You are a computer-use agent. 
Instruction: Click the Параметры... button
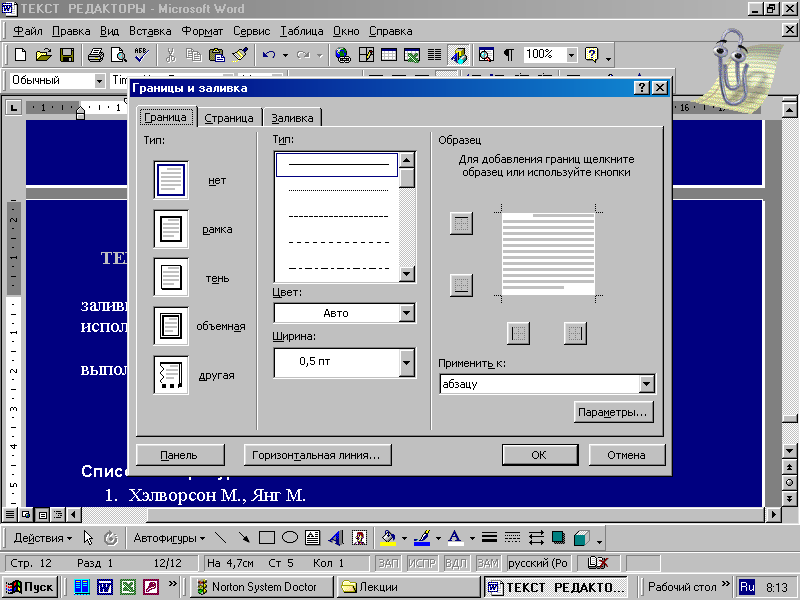pos(613,412)
